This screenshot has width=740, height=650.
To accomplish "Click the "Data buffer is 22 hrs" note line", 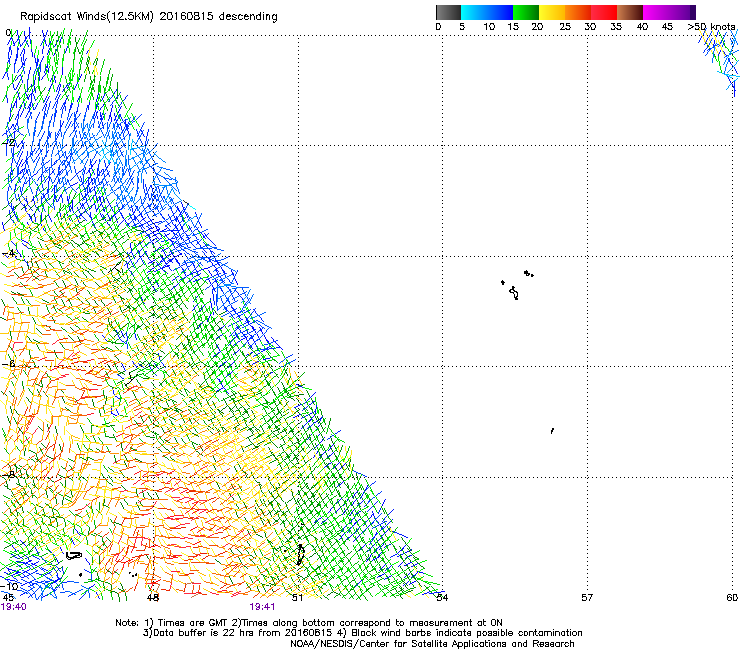I will coord(362,633).
